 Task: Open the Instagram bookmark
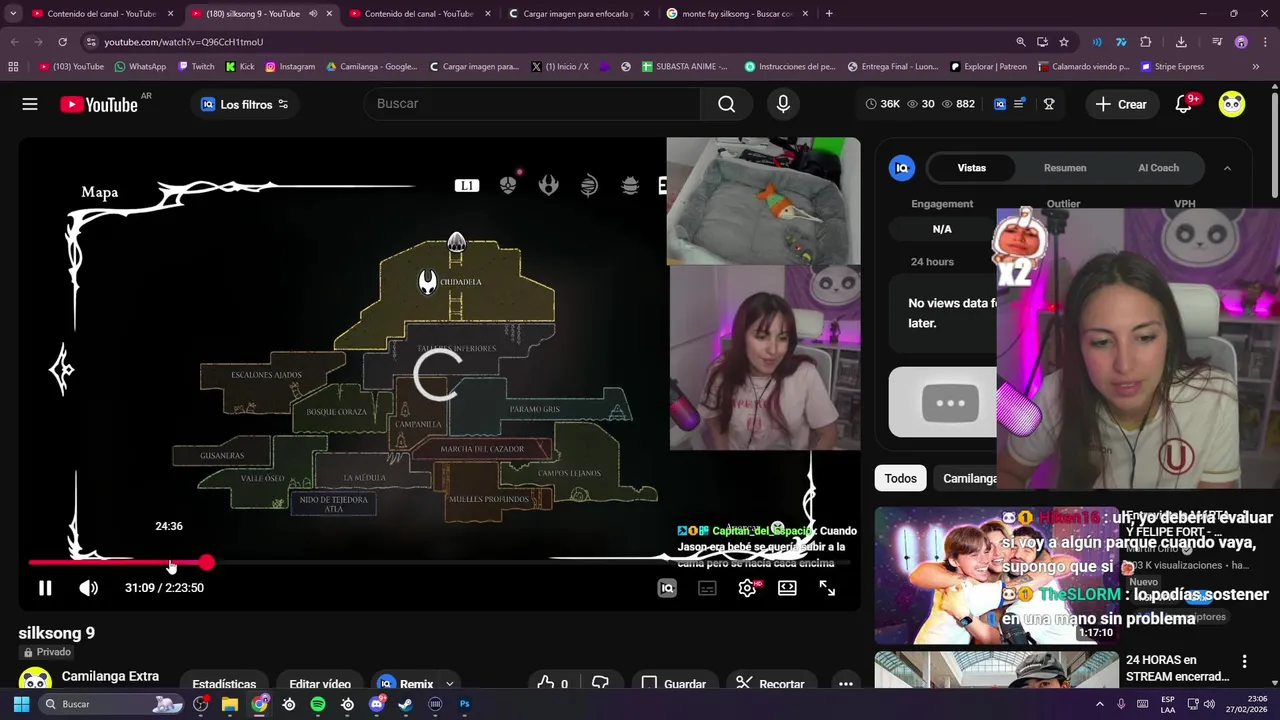click(x=290, y=67)
